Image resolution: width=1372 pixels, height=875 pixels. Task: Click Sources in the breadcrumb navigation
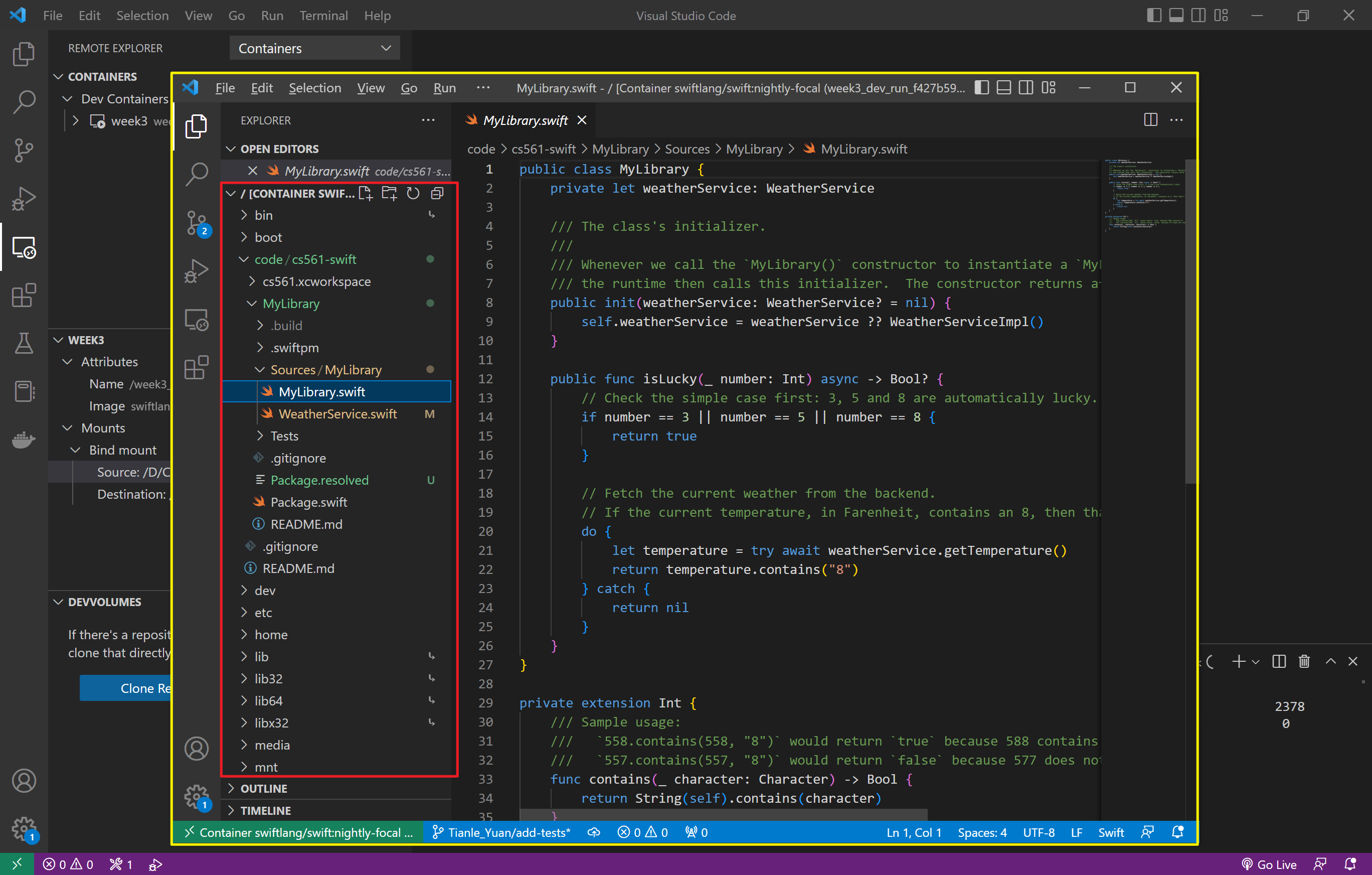click(687, 149)
